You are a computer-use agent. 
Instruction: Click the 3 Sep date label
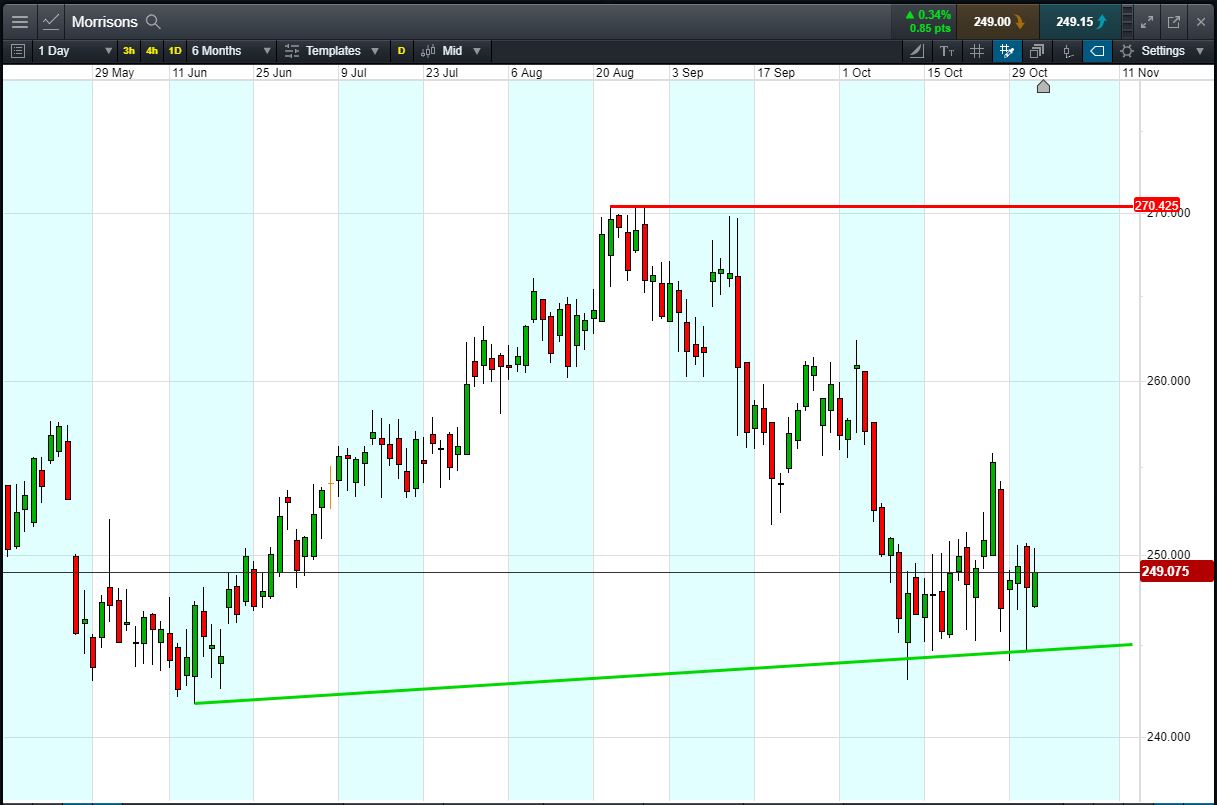click(688, 73)
